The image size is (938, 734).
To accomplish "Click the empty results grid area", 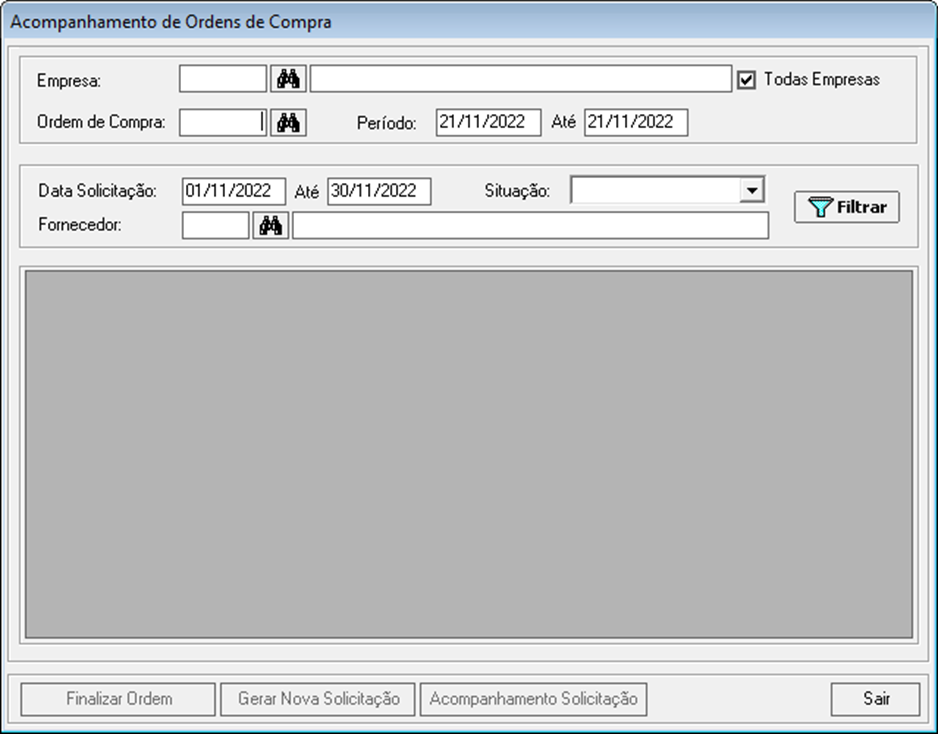I will [x=469, y=455].
